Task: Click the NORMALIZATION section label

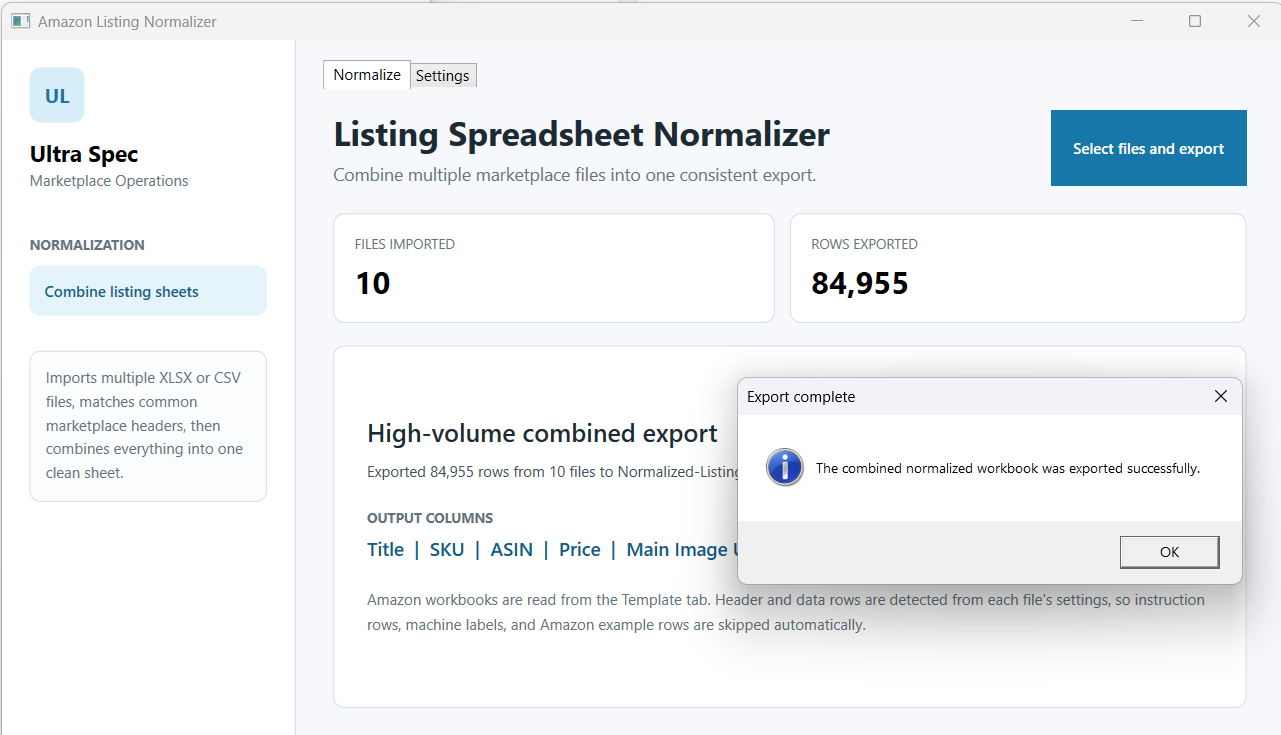Action: 87,245
